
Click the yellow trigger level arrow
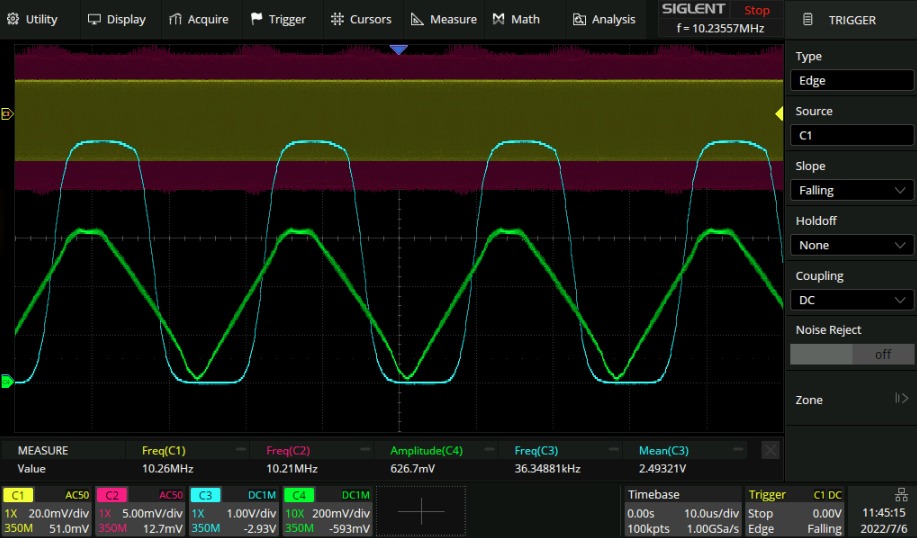point(779,115)
